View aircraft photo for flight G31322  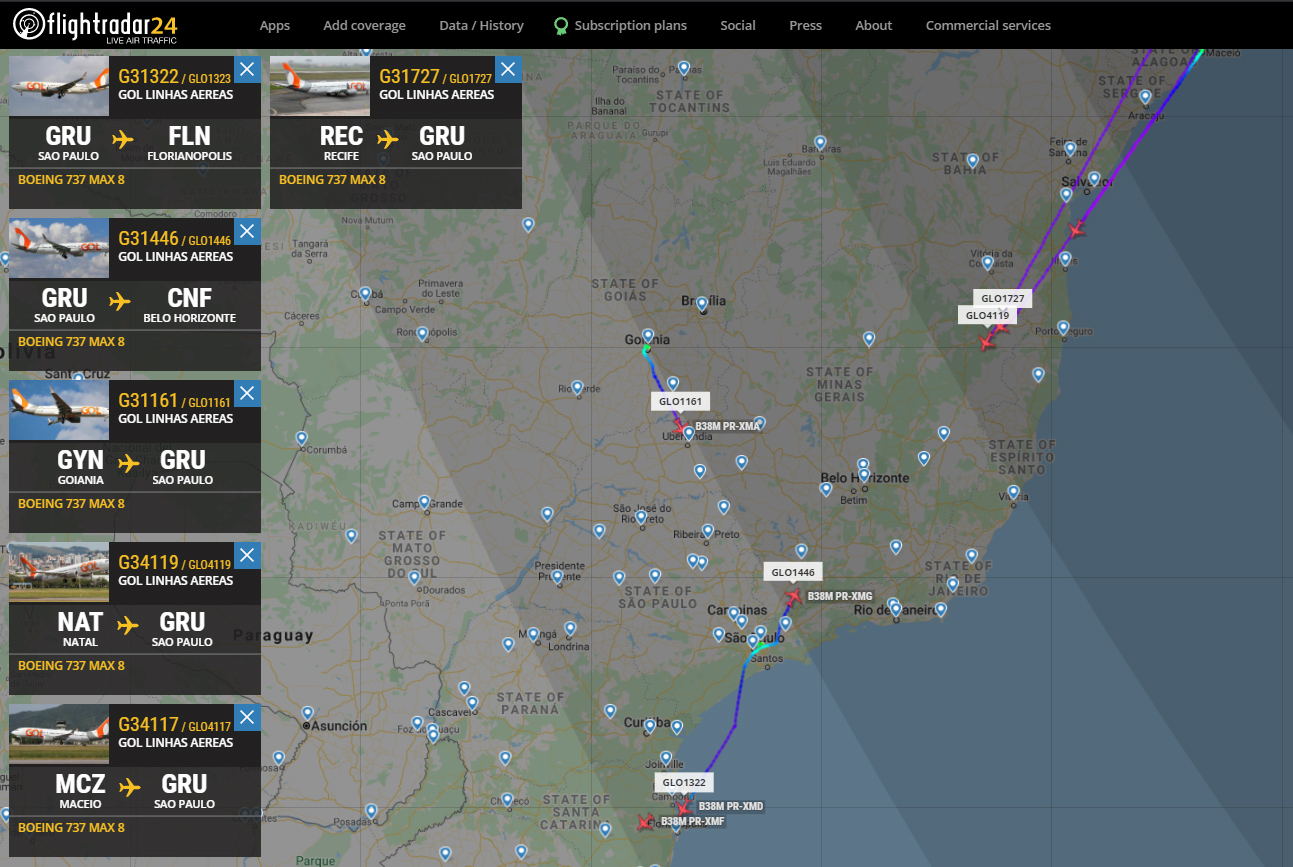pyautogui.click(x=59, y=86)
